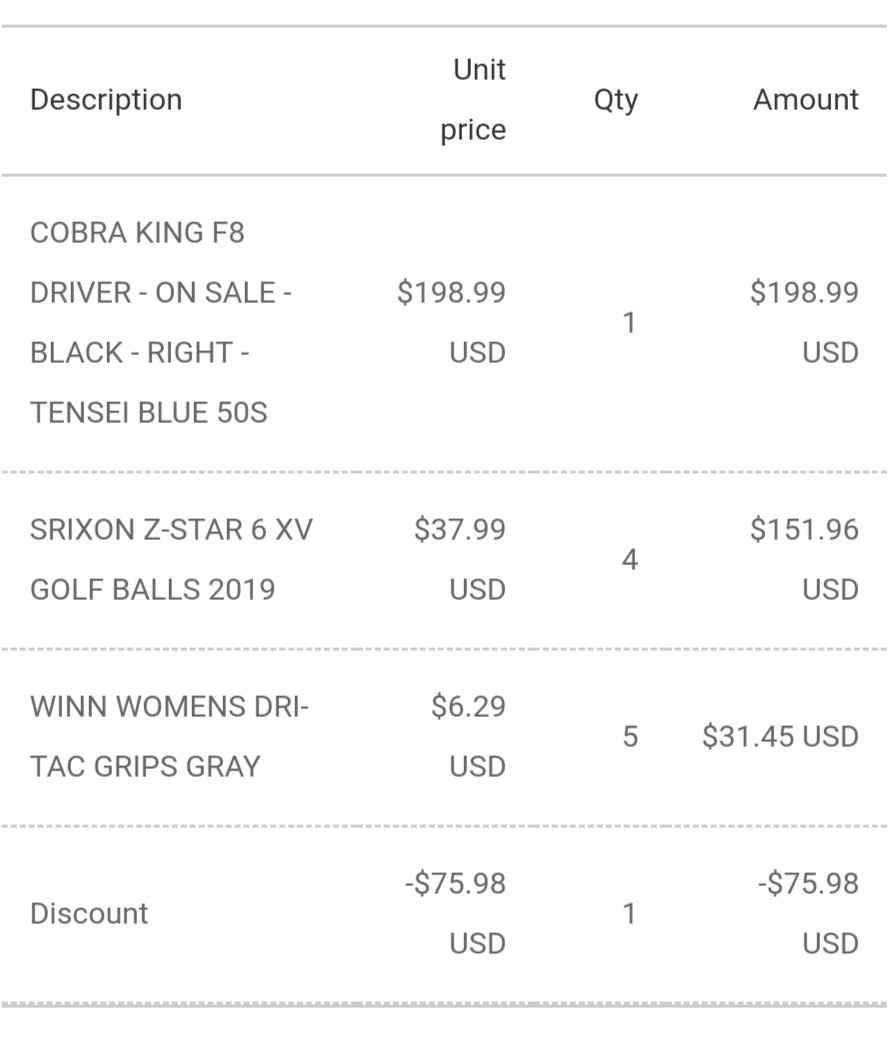Click the $6.29 USD unit price
Viewport: 896px width, 1056px height.
pos(469,737)
